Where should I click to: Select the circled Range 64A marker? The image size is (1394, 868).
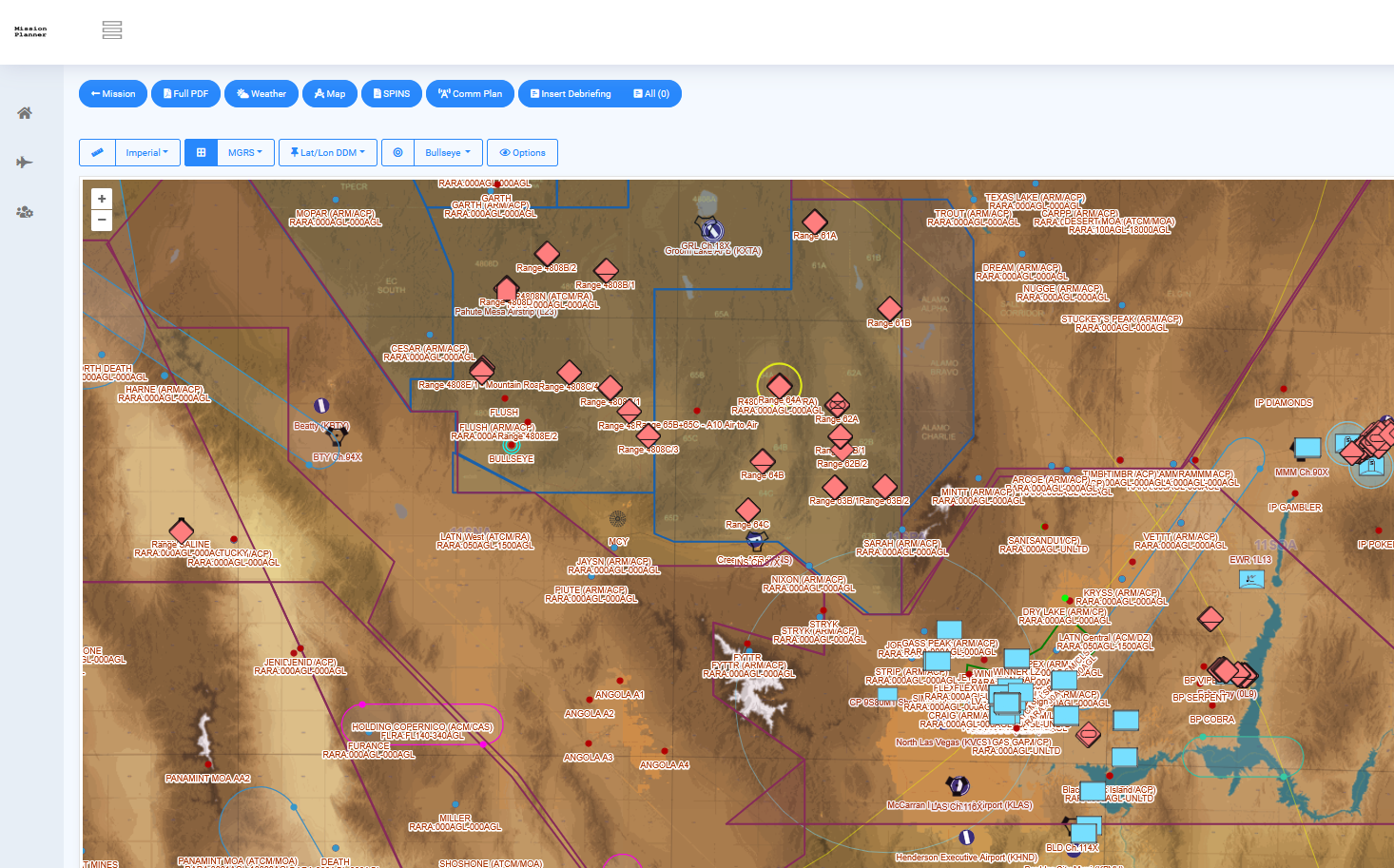[x=779, y=385]
